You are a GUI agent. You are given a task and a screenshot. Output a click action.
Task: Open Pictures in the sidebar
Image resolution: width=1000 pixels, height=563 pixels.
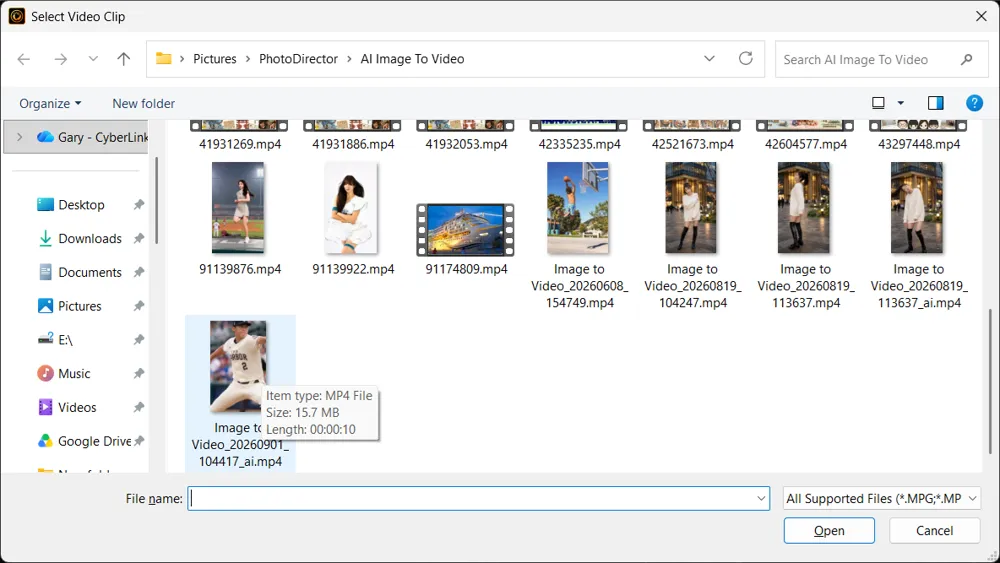(79, 306)
